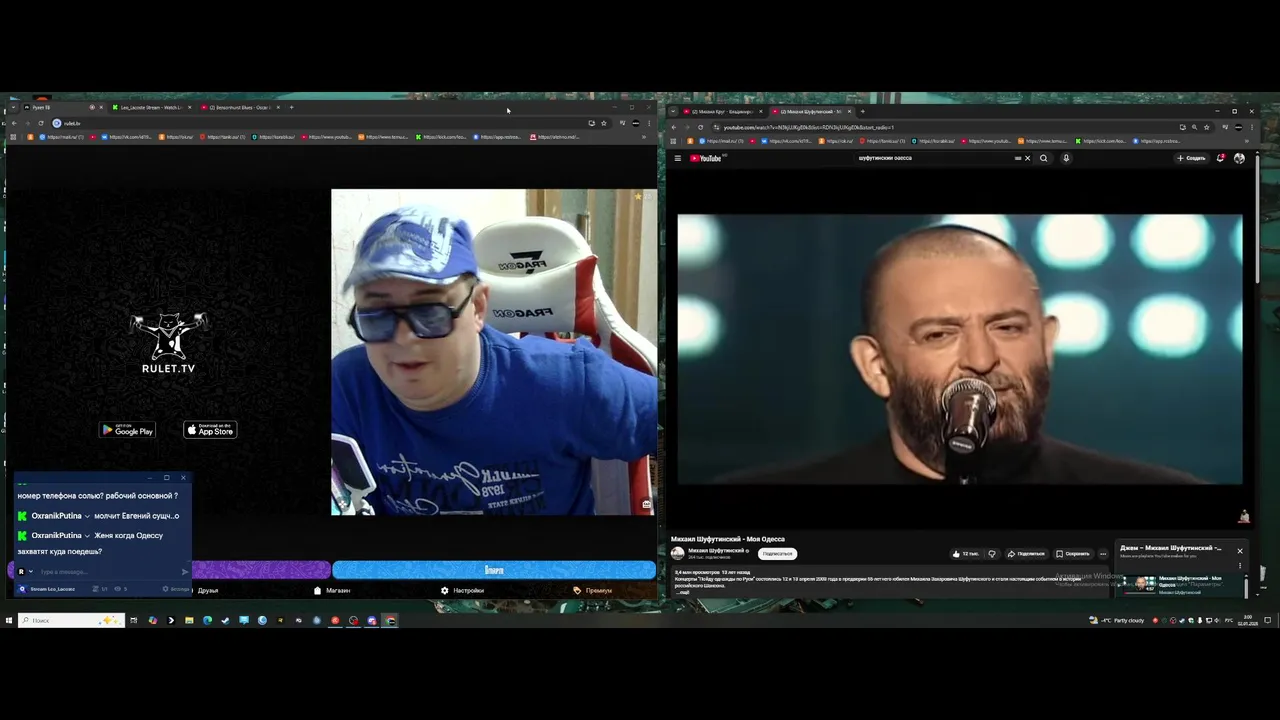Reload the rulet.tv page
The width and height of the screenshot is (1280, 720).
pyautogui.click(x=40, y=123)
